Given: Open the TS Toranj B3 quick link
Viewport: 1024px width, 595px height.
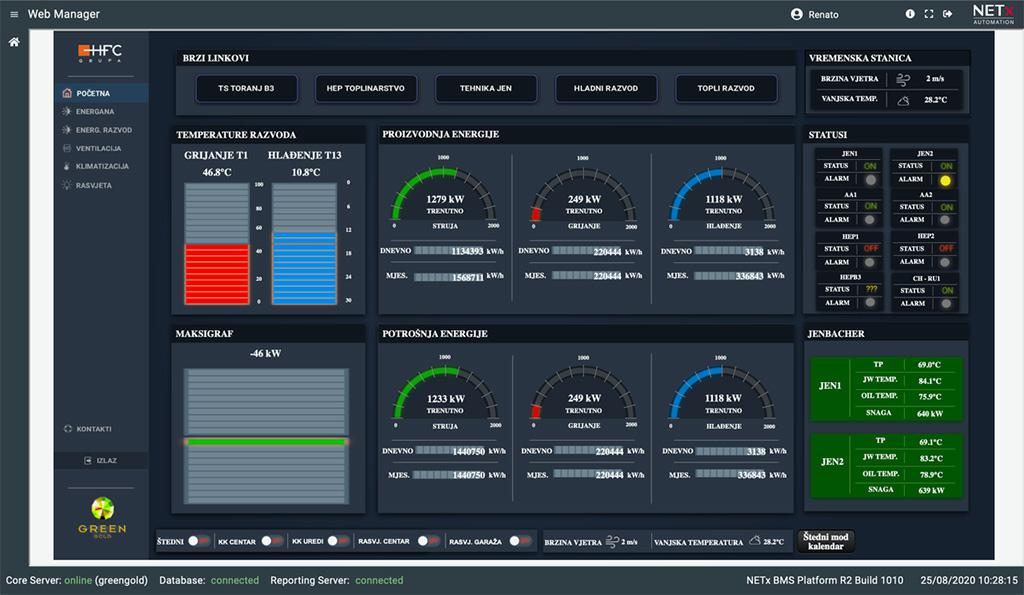Looking at the screenshot, I should point(246,88).
